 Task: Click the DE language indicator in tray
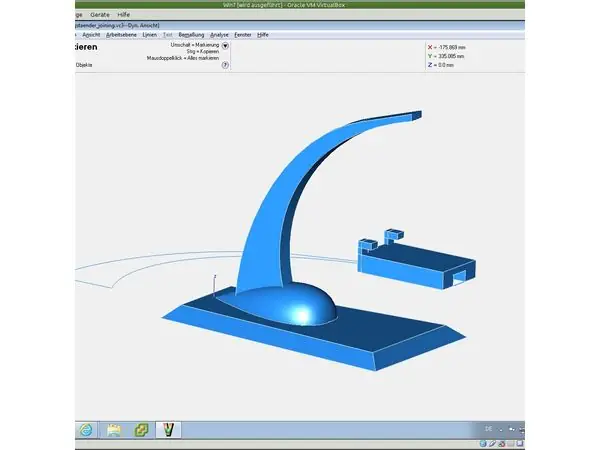click(x=489, y=429)
